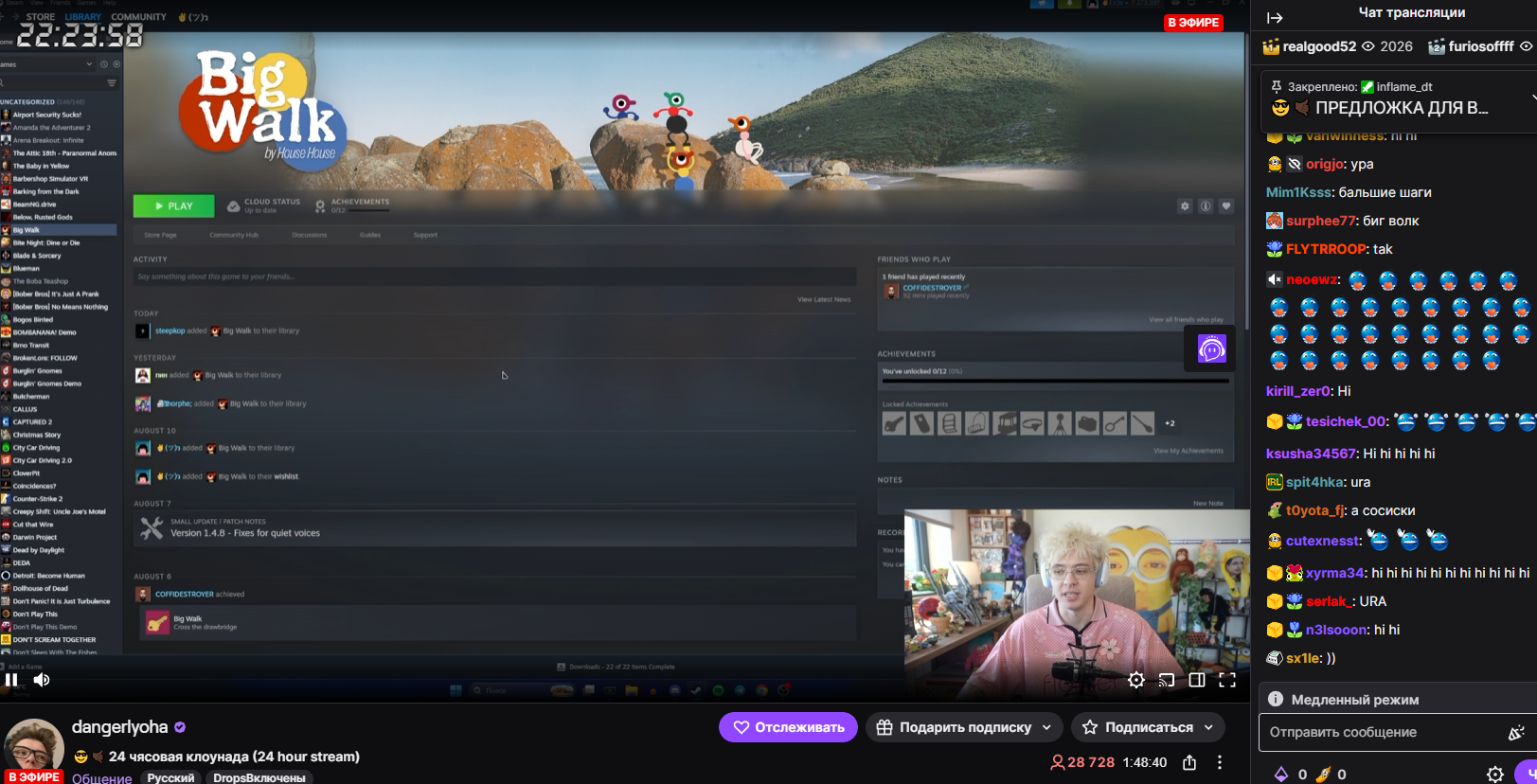The height and width of the screenshot is (784, 1537).
Task: Open the Bits balance icon
Action: 1281,775
